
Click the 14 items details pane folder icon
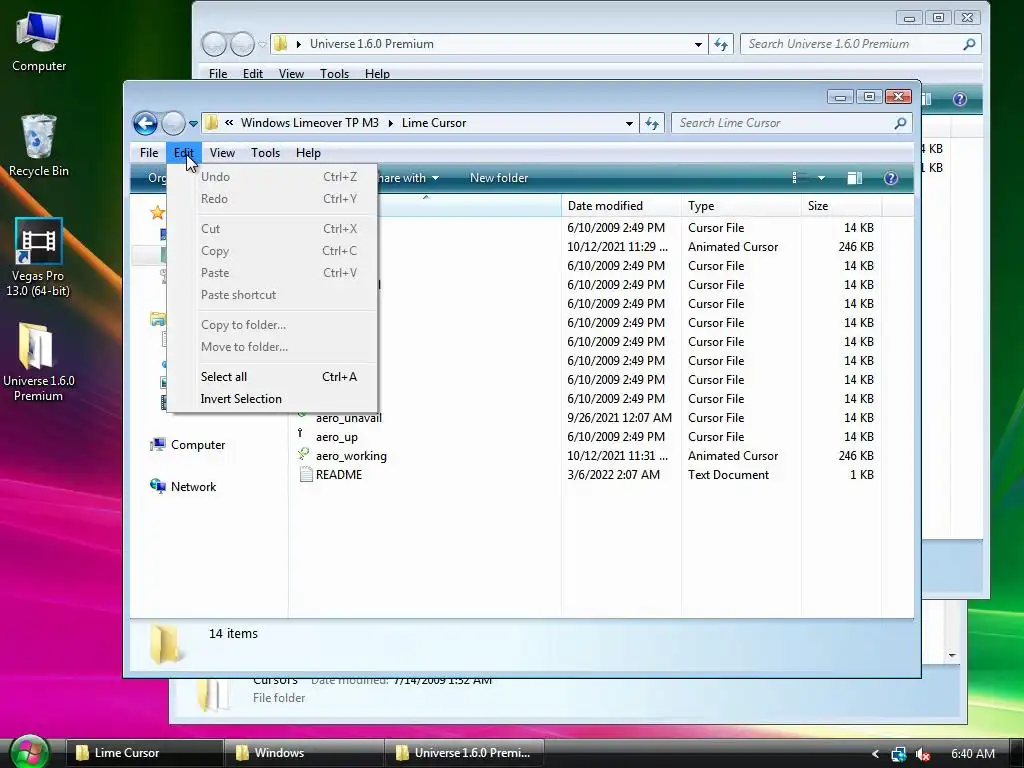pyautogui.click(x=165, y=644)
